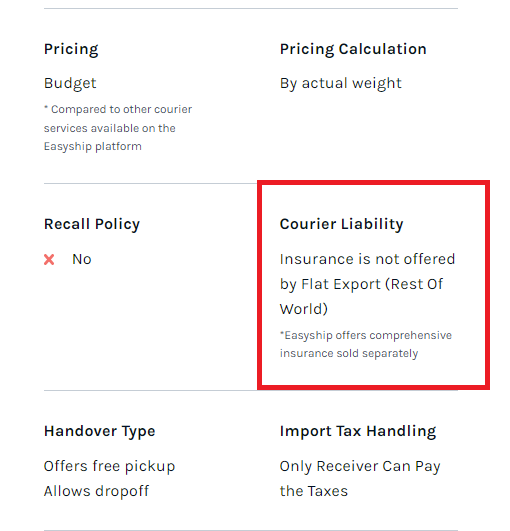
Task: Select the Recall Policy heading
Action: tap(92, 225)
